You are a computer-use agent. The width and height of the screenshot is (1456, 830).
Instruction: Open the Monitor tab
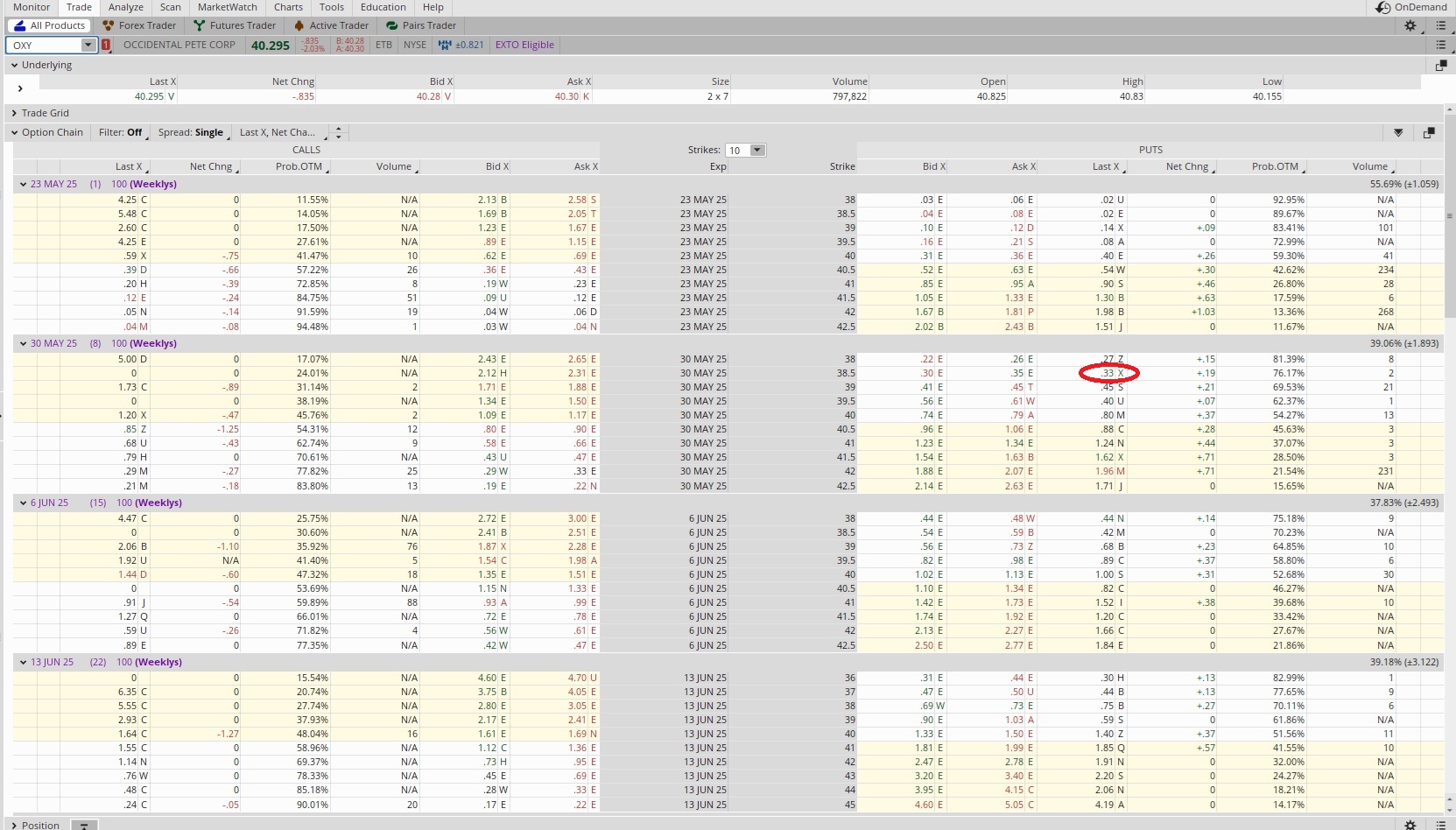32,7
